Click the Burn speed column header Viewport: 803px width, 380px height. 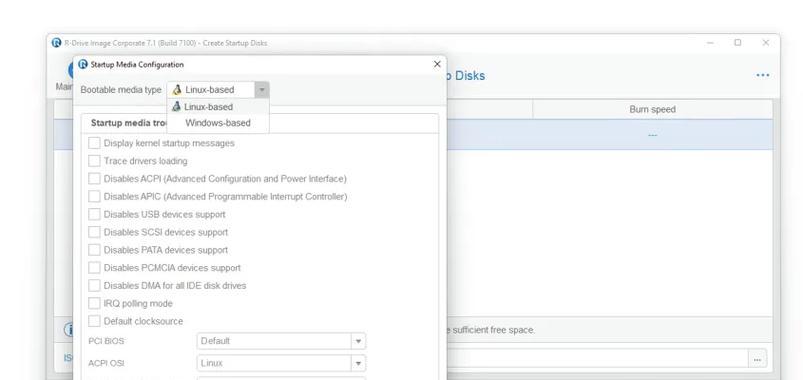point(652,110)
